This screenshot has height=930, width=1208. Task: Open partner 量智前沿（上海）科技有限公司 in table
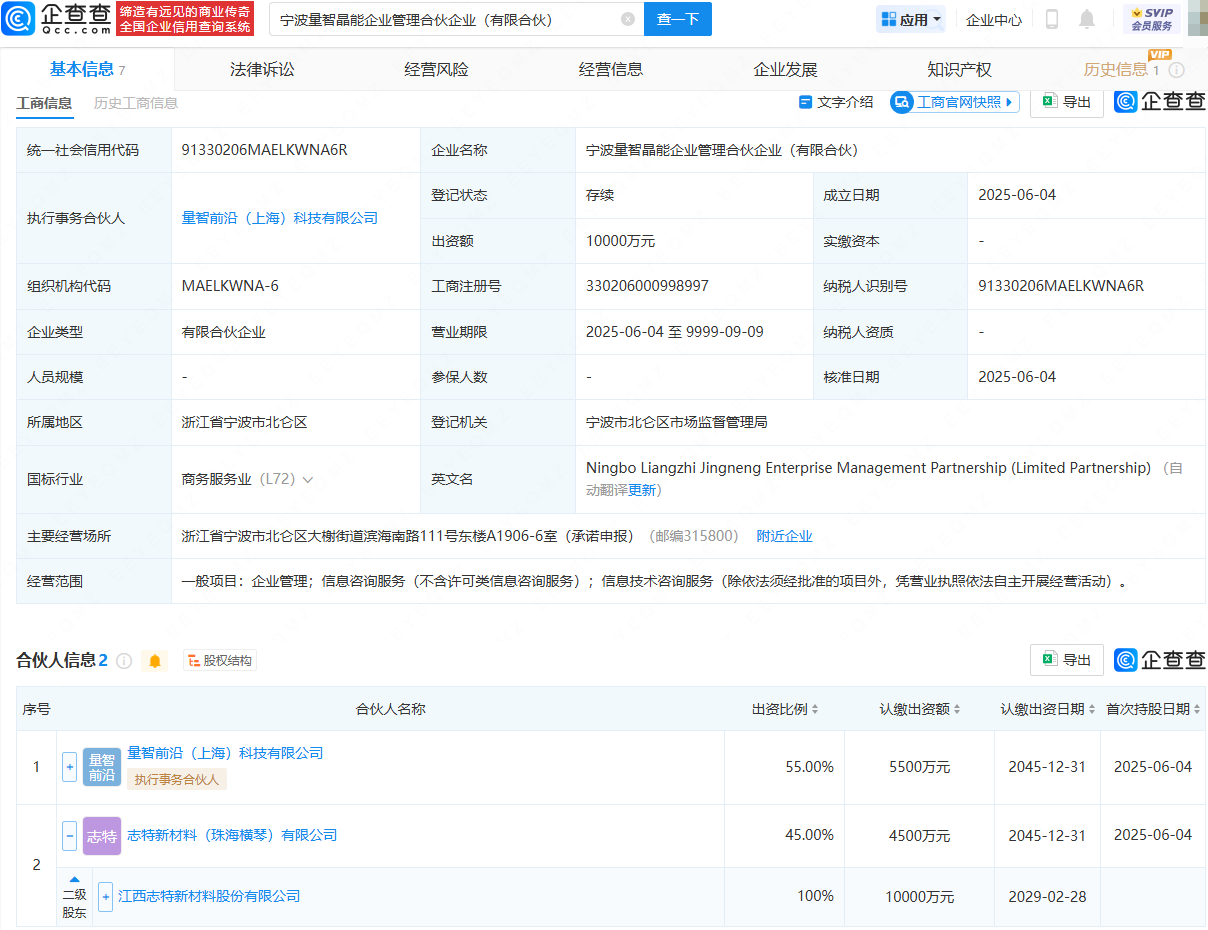225,753
